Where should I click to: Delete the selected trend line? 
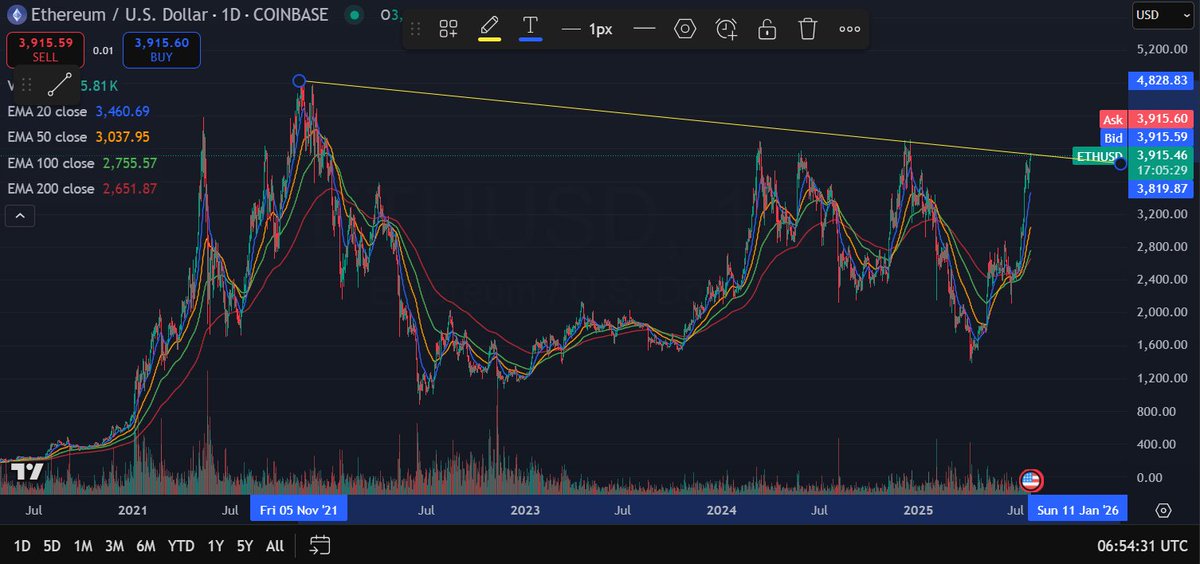click(808, 29)
